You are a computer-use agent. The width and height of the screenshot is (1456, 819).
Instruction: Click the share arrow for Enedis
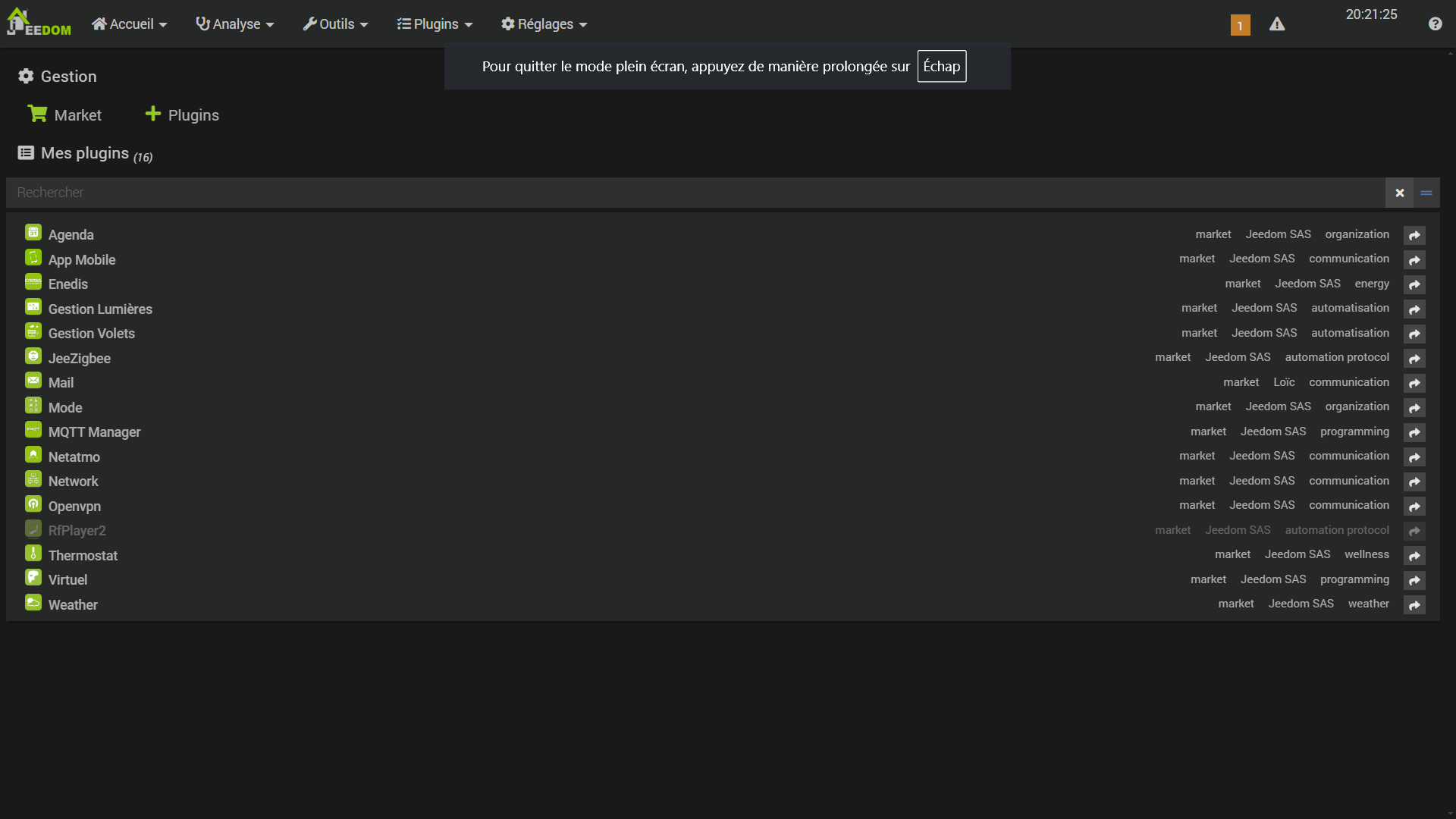tap(1414, 284)
